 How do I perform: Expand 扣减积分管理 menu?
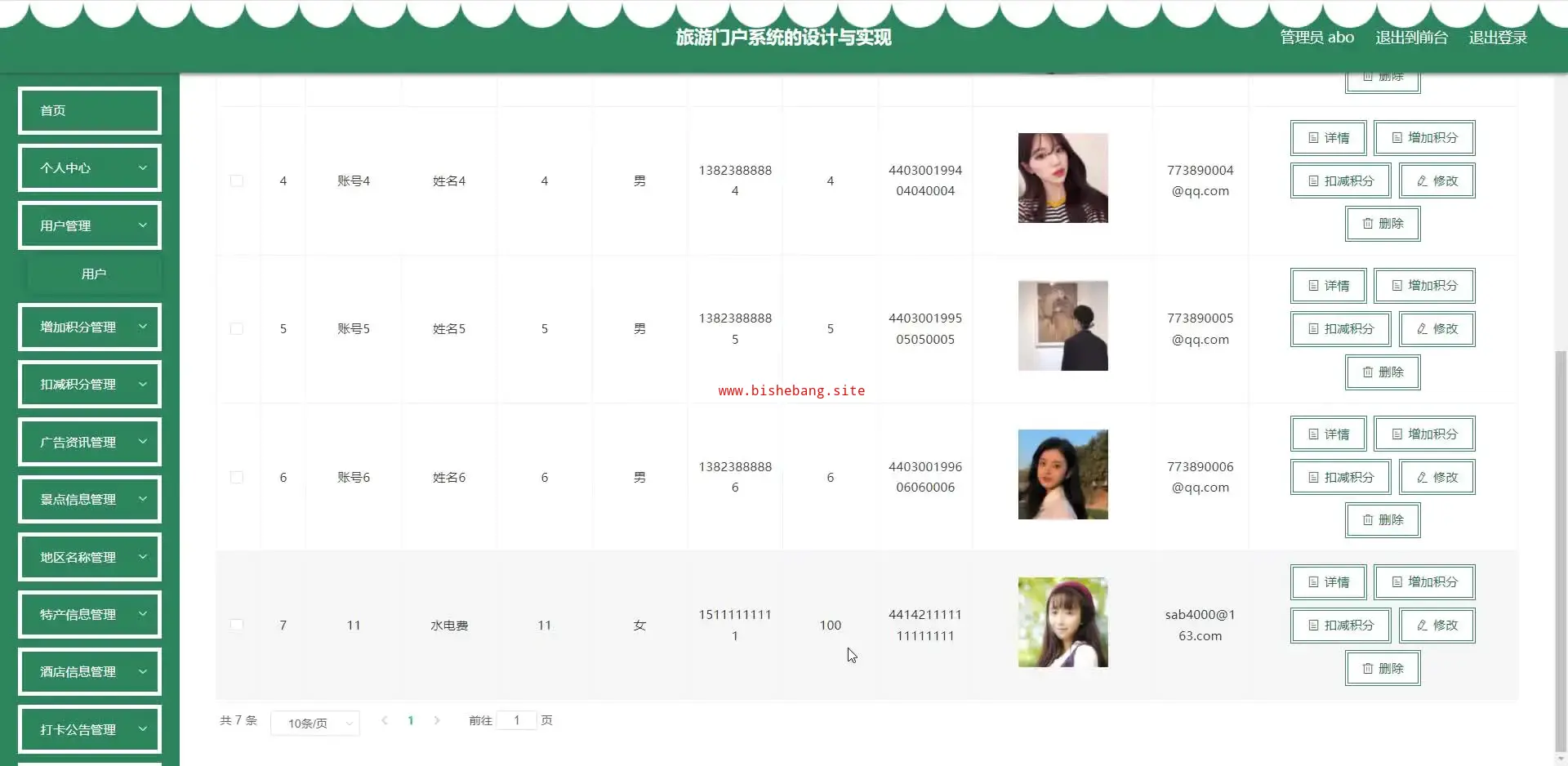[90, 384]
